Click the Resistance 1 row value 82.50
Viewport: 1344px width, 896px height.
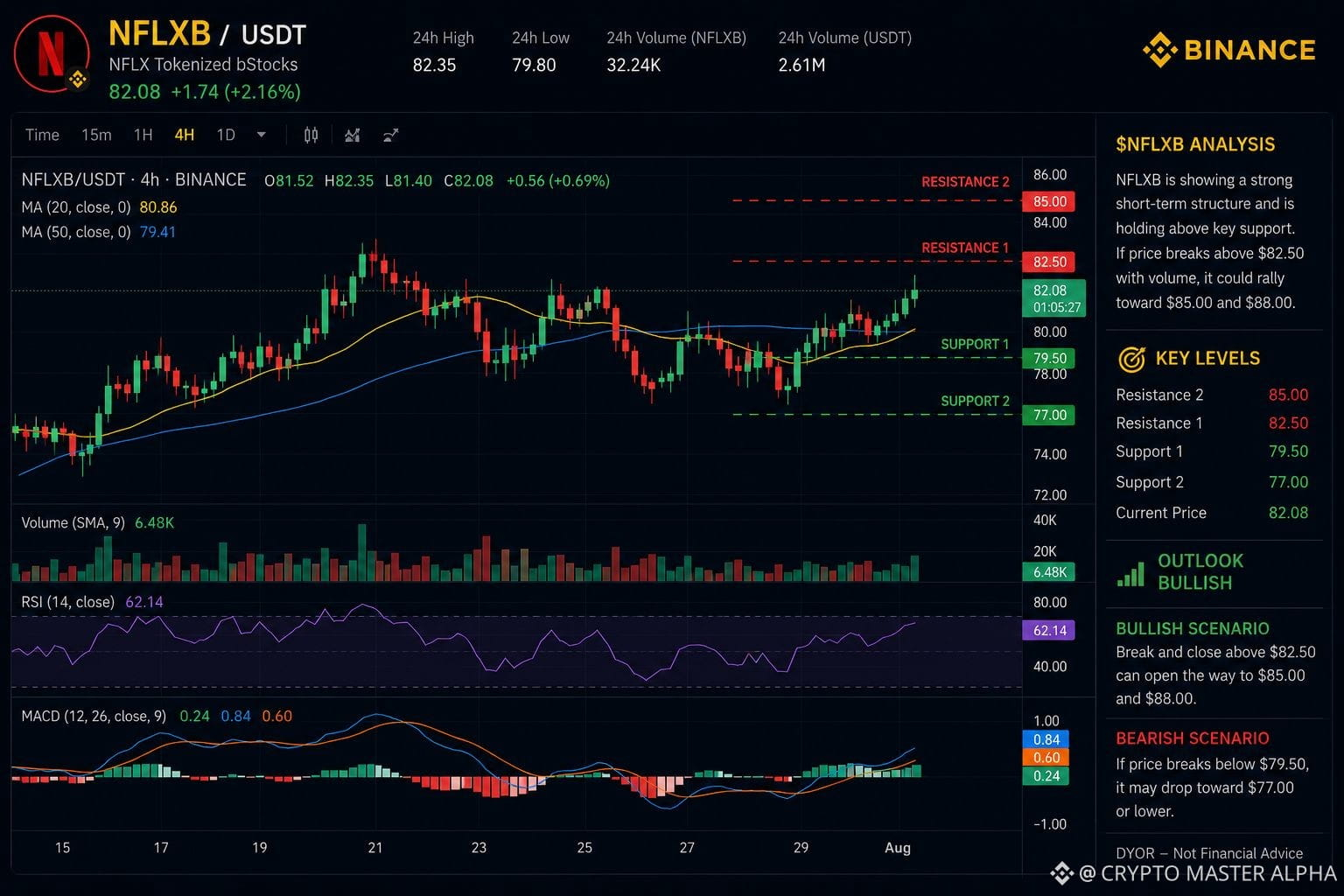click(x=1288, y=423)
